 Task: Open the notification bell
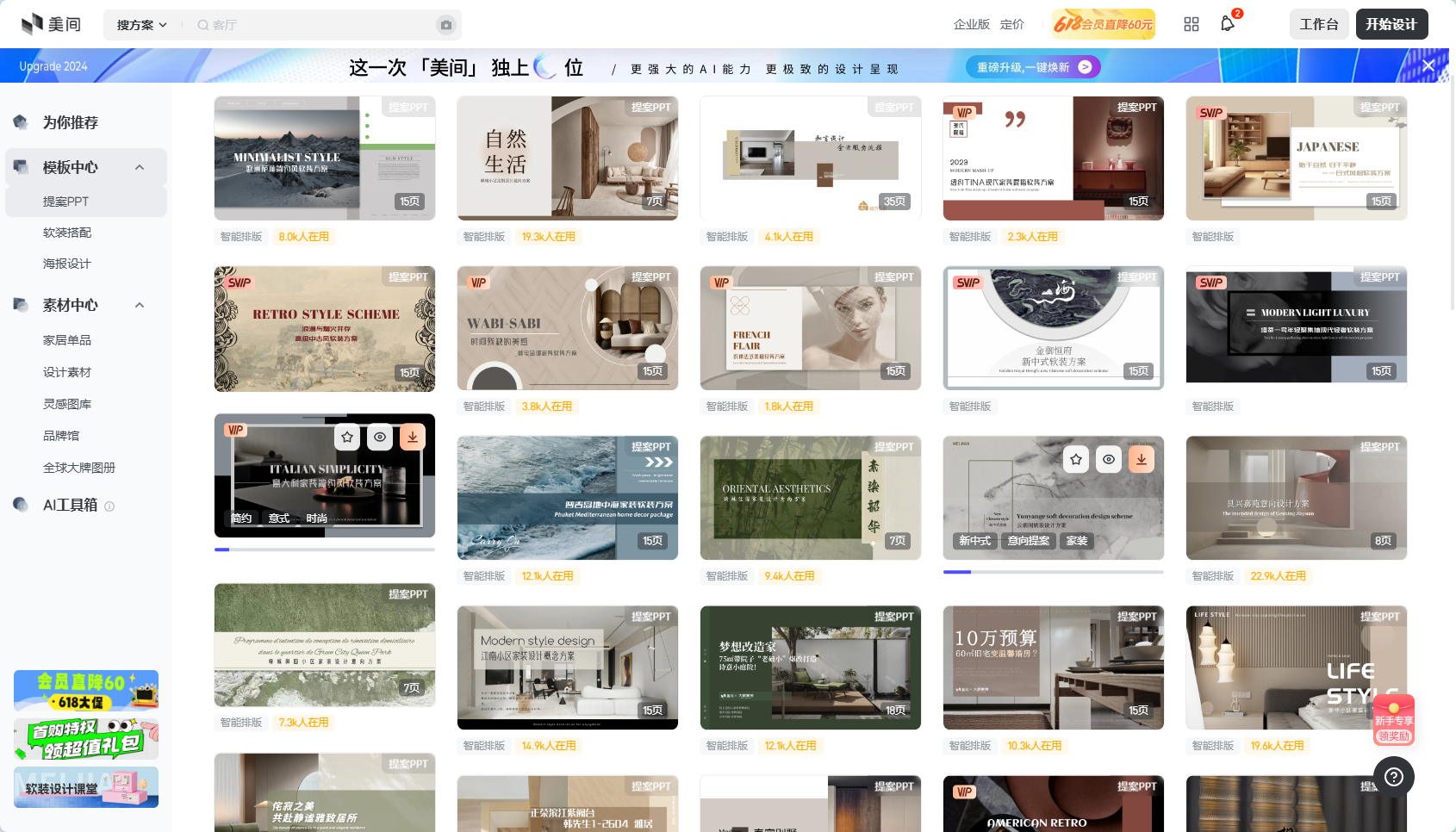click(1228, 23)
